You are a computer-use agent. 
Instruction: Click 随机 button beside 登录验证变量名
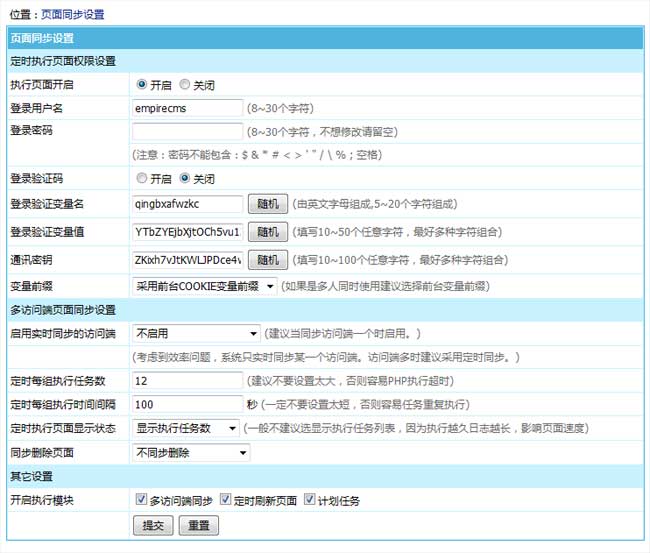coord(267,204)
